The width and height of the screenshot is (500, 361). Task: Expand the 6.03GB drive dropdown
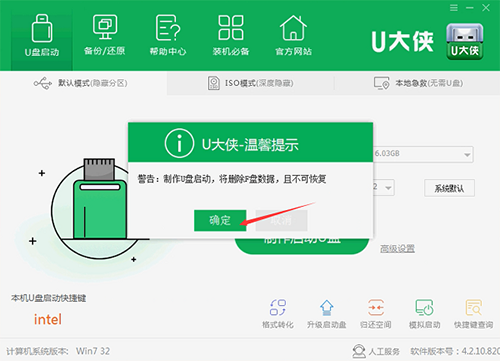[x=423, y=154]
